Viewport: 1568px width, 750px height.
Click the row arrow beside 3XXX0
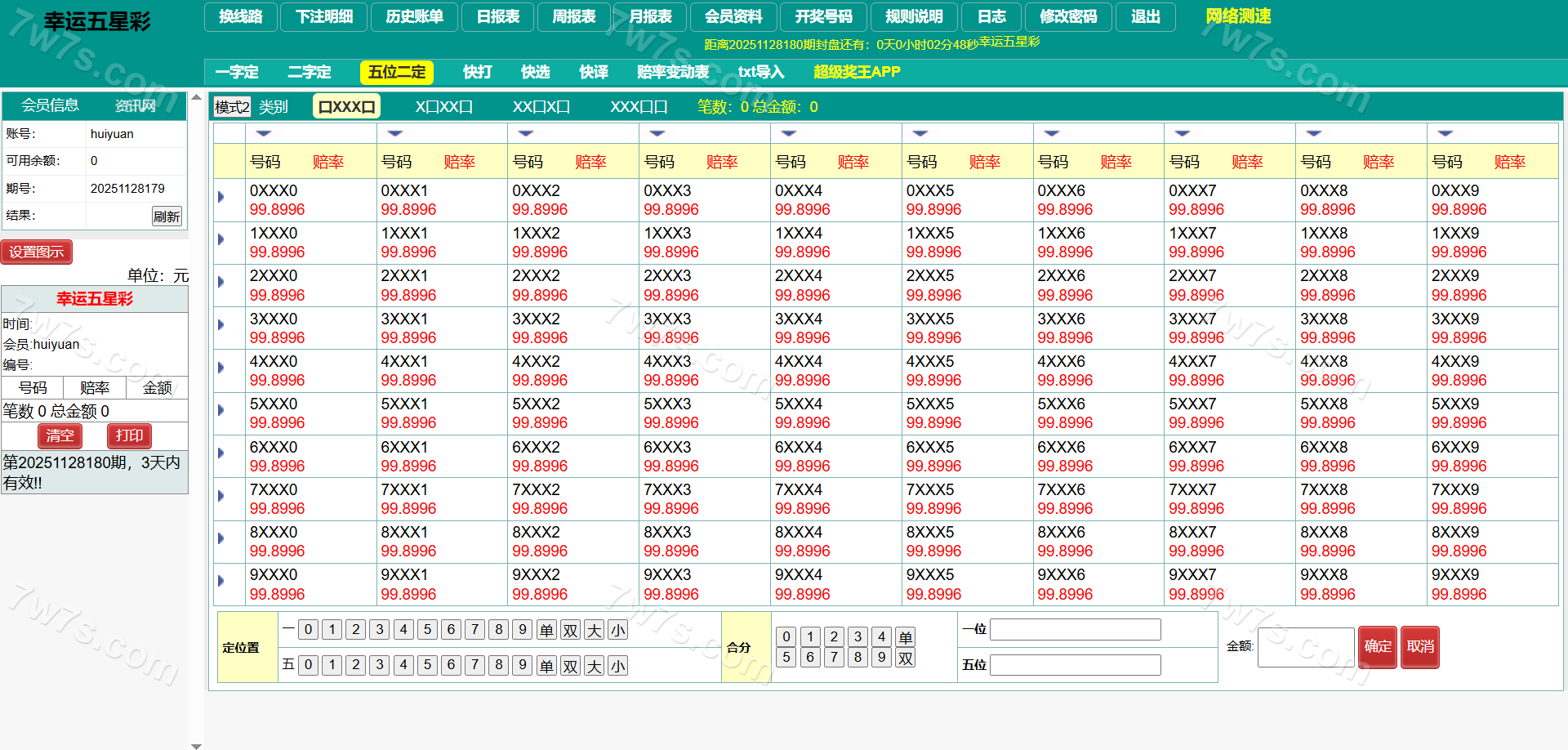point(221,325)
